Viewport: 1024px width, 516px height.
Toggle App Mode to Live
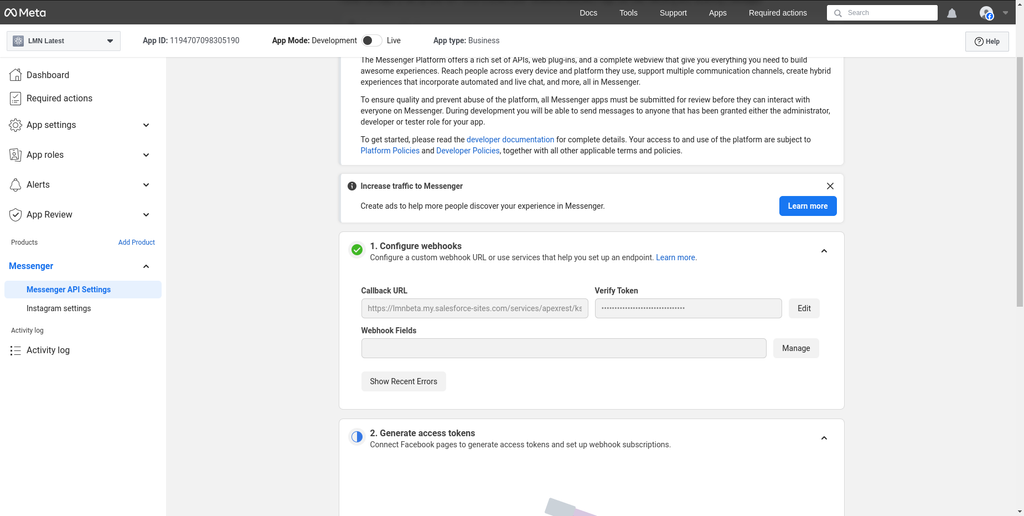coord(372,40)
